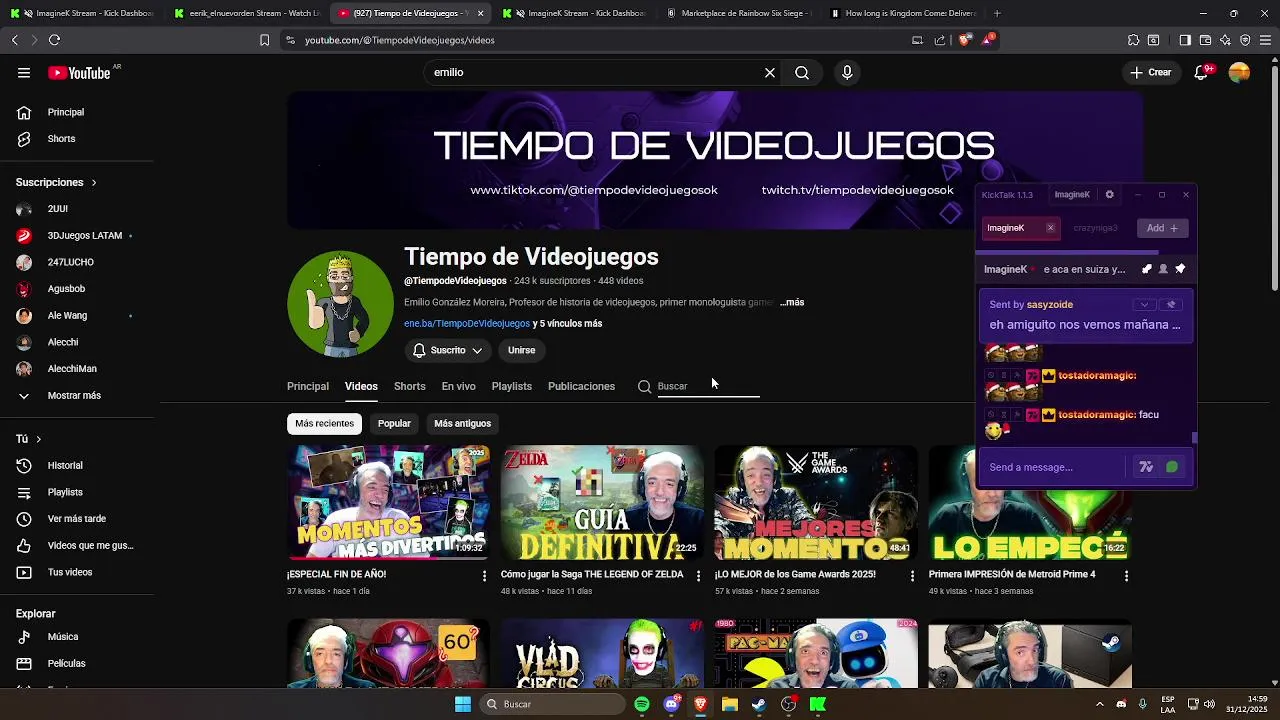Start voice search with the microphone icon
This screenshot has height=720, width=1280.
click(x=847, y=73)
